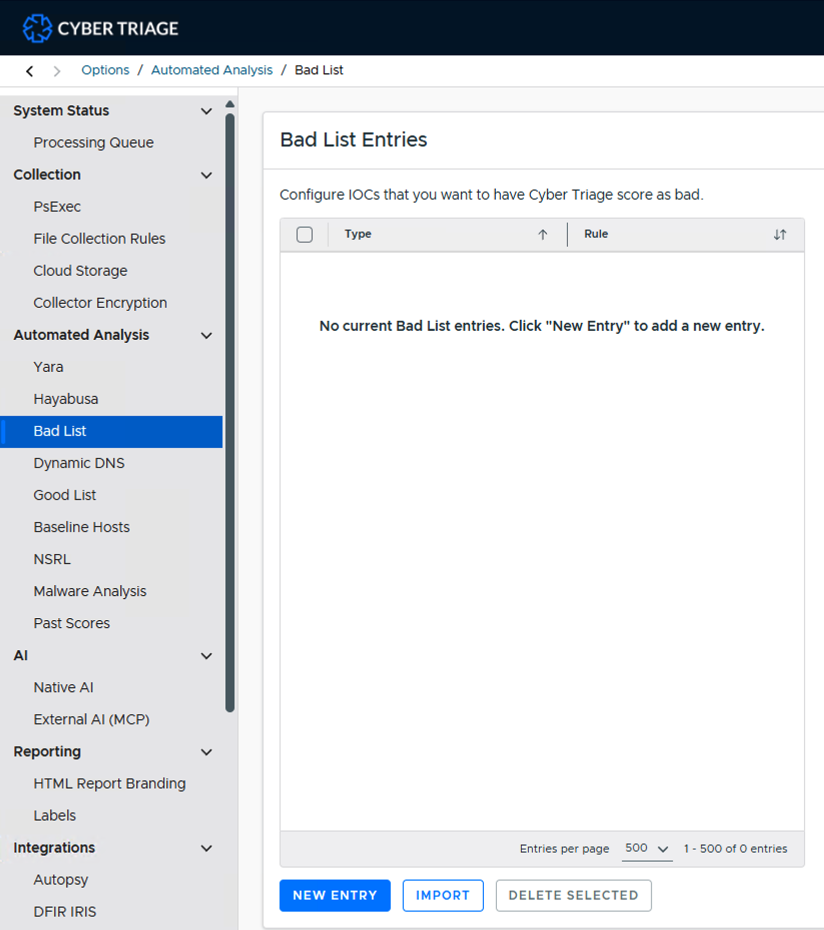
Task: Follow the Automated Analysis breadcrumb link
Action: point(212,70)
